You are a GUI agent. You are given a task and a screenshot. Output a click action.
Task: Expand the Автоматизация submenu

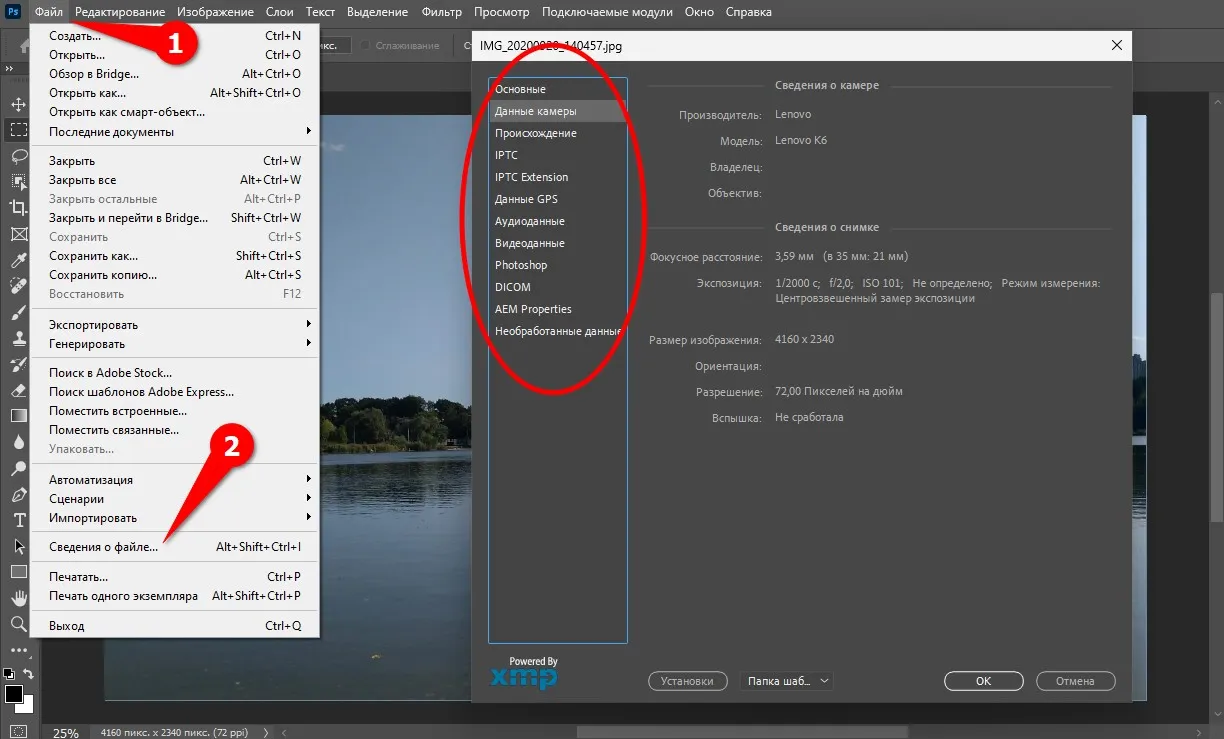(x=90, y=479)
